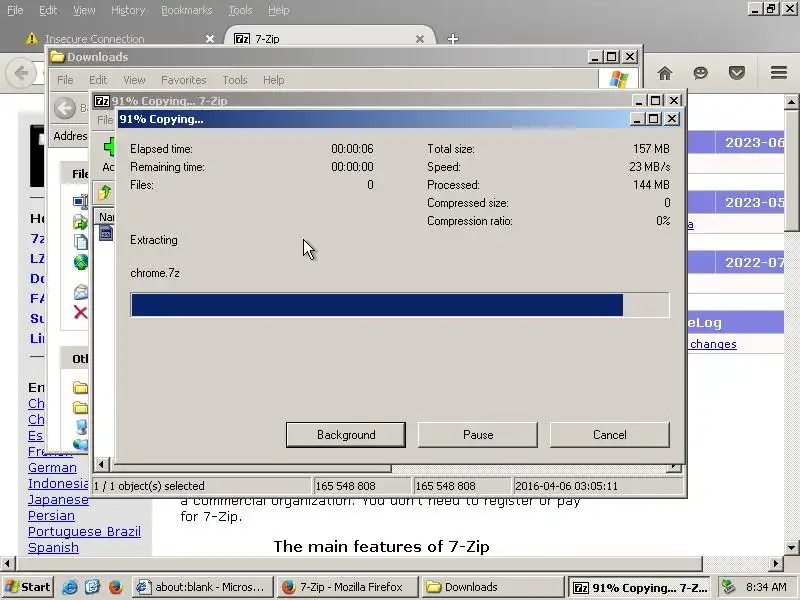Viewport: 800px width, 600px height.
Task: Switch to 7-Zip Mozilla Firefox taskbar item
Action: tap(347, 587)
